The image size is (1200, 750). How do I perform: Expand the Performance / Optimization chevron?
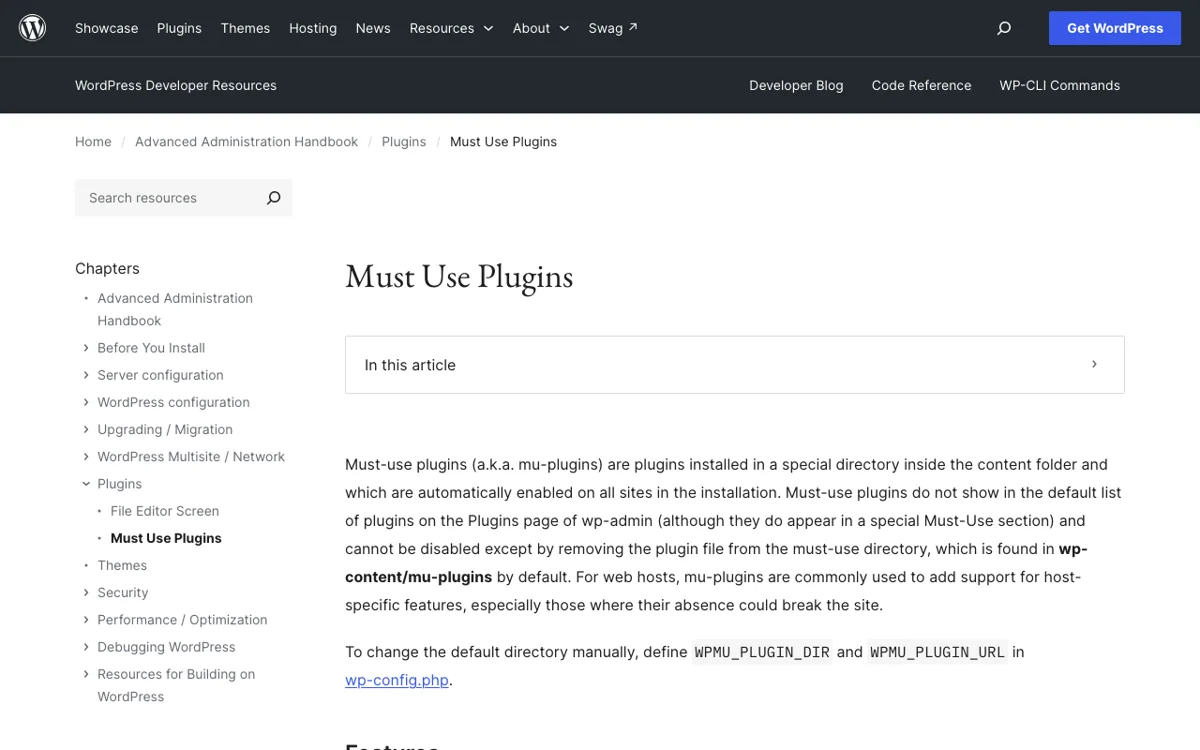point(86,620)
